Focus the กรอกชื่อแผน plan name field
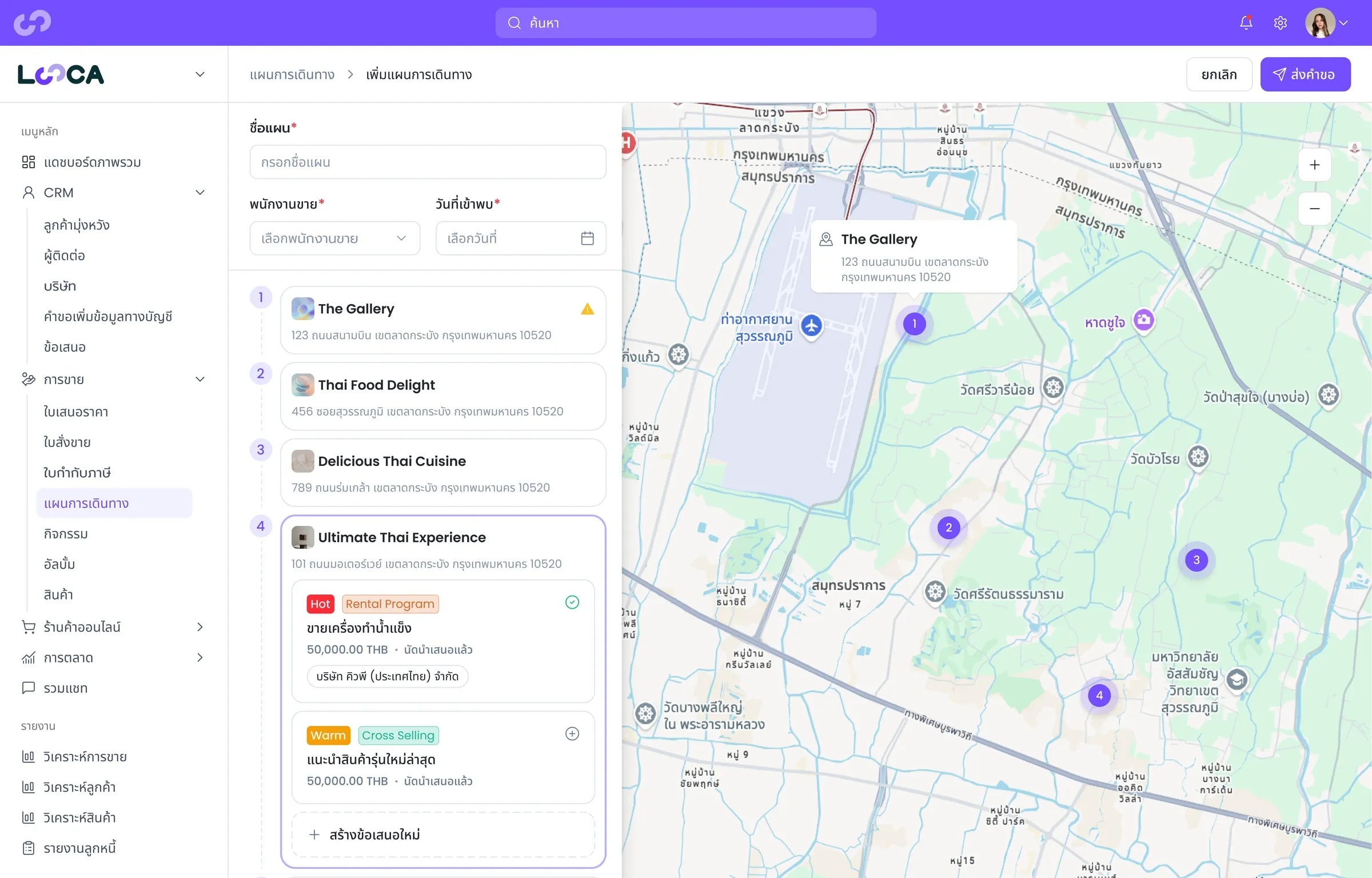This screenshot has height=878, width=1372. point(428,162)
